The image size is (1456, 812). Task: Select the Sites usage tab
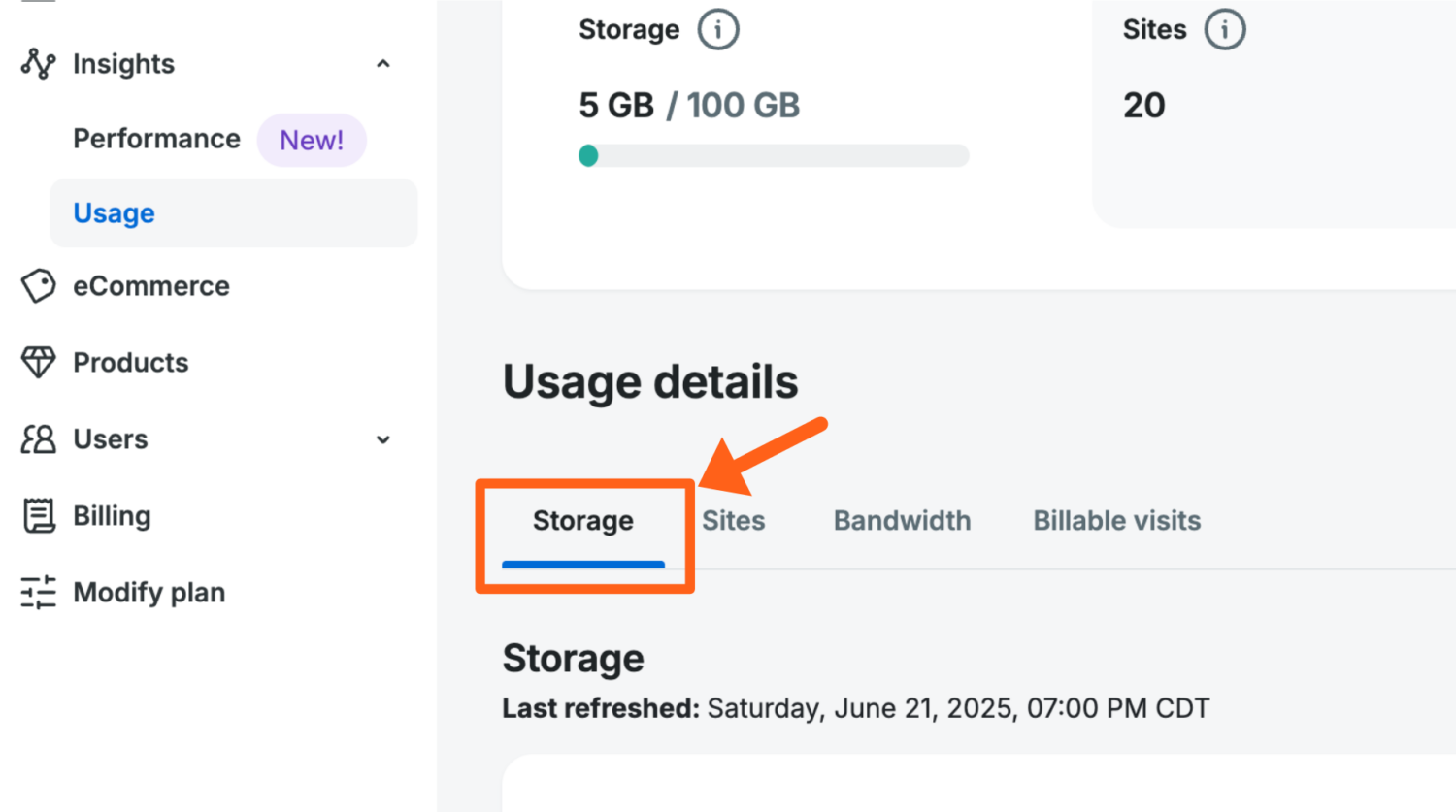pos(734,521)
